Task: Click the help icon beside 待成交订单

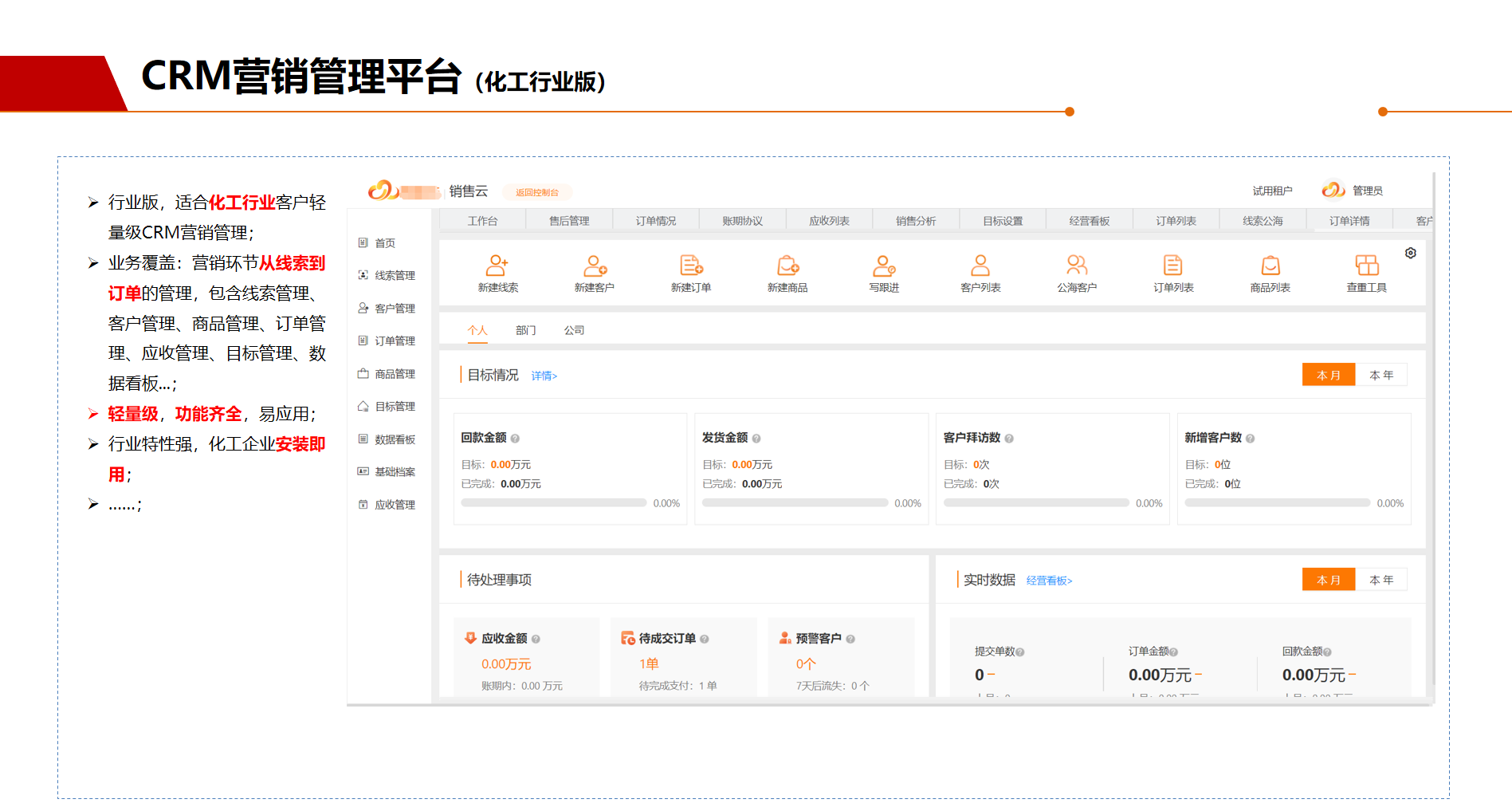Action: (x=705, y=639)
